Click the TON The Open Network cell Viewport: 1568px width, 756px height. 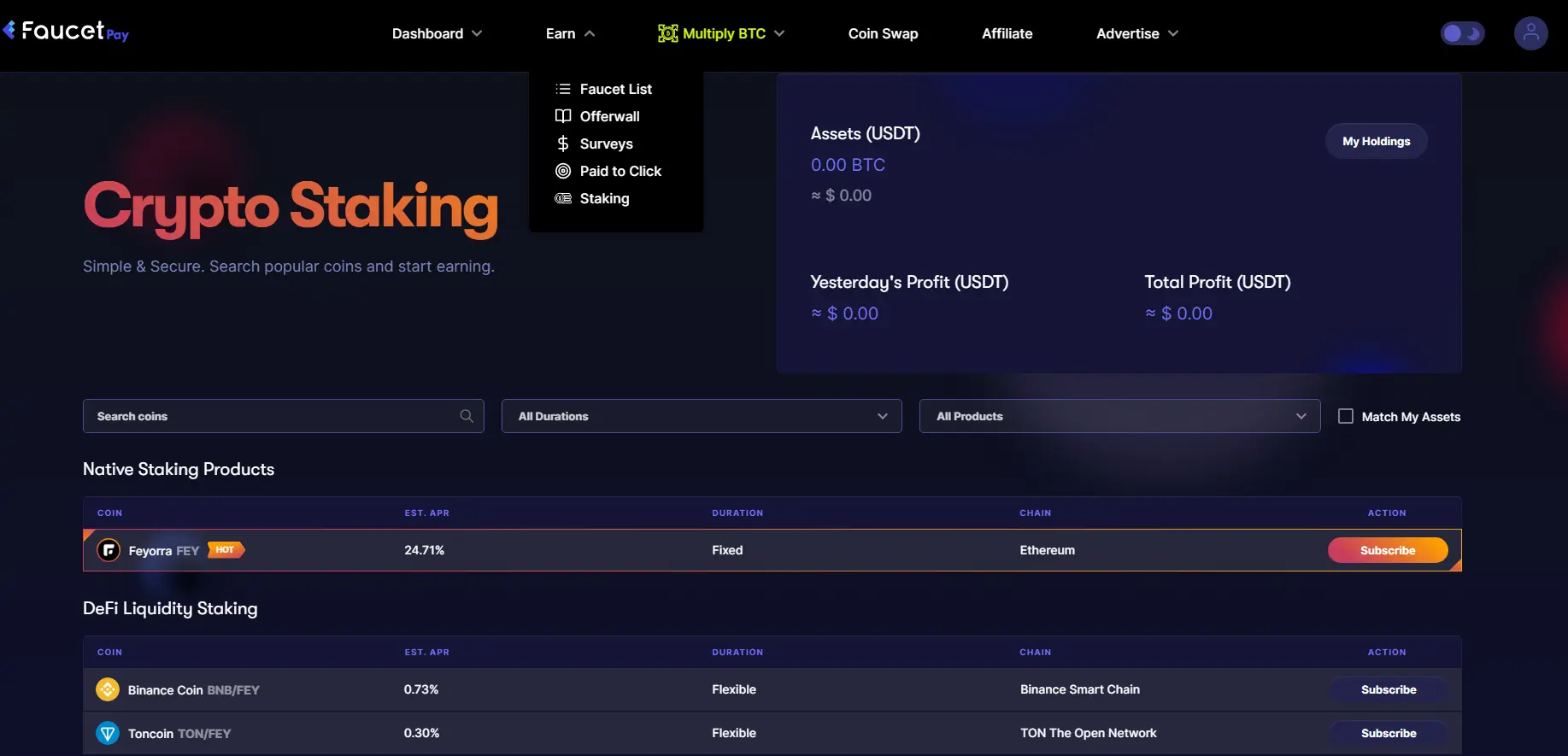(1088, 733)
